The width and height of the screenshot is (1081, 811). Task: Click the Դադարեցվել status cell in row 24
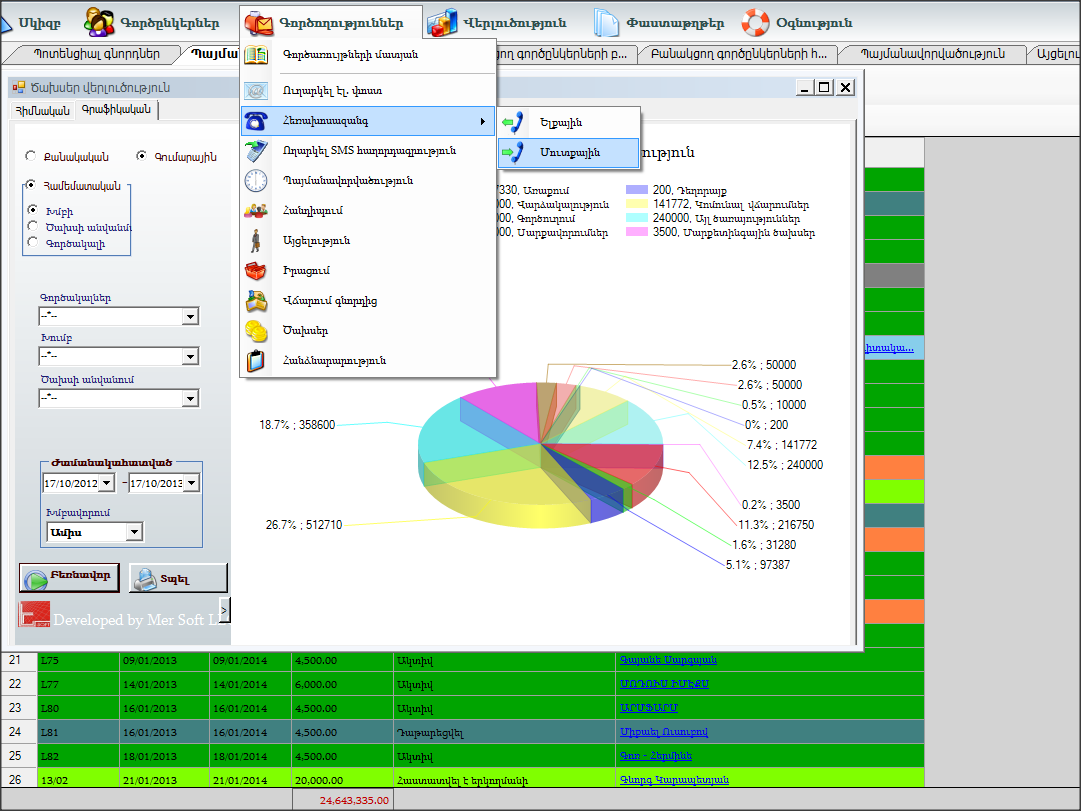coord(504,732)
